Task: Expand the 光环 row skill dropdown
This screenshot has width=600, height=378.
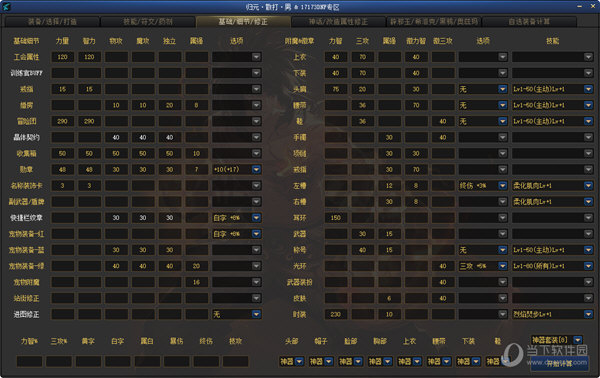Action: click(589, 266)
